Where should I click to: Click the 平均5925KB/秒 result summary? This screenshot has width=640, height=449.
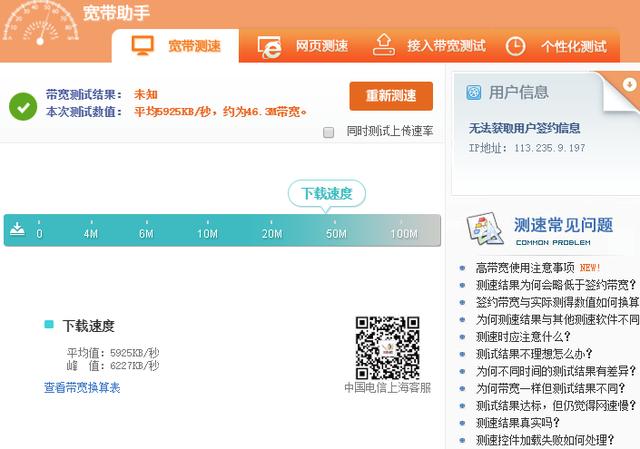220,111
